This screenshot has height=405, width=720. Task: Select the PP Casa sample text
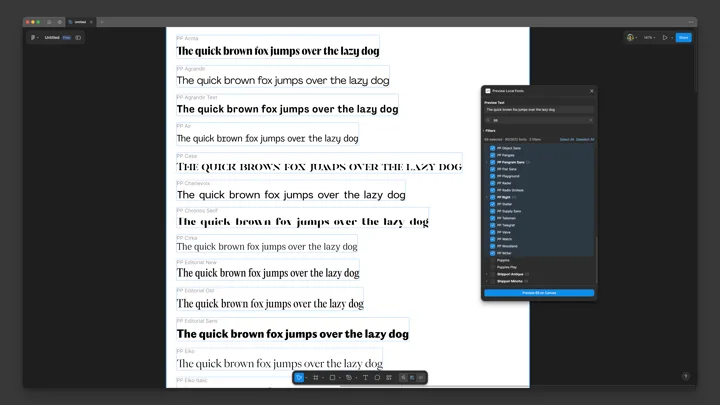point(319,167)
